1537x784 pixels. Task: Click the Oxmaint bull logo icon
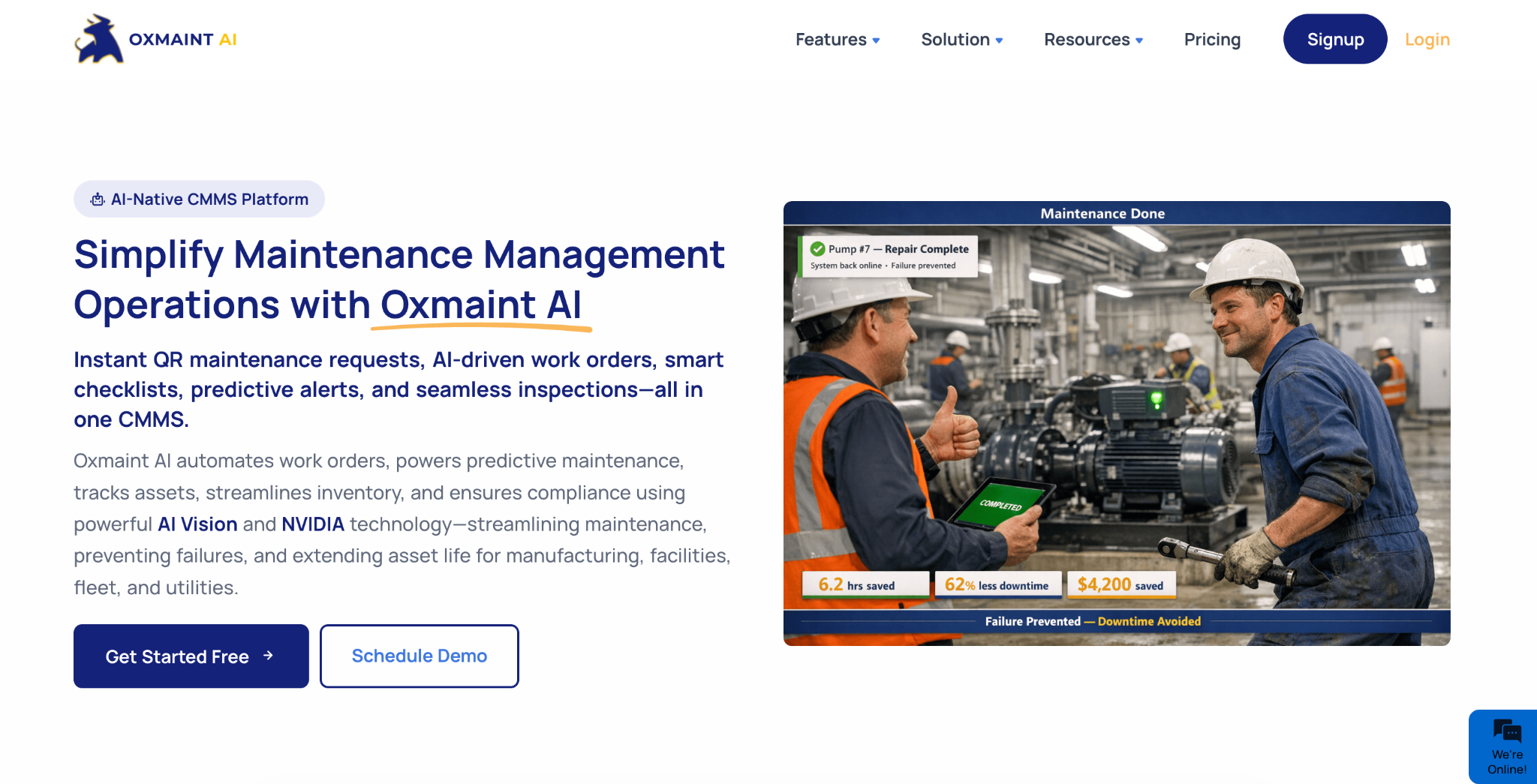tap(99, 39)
